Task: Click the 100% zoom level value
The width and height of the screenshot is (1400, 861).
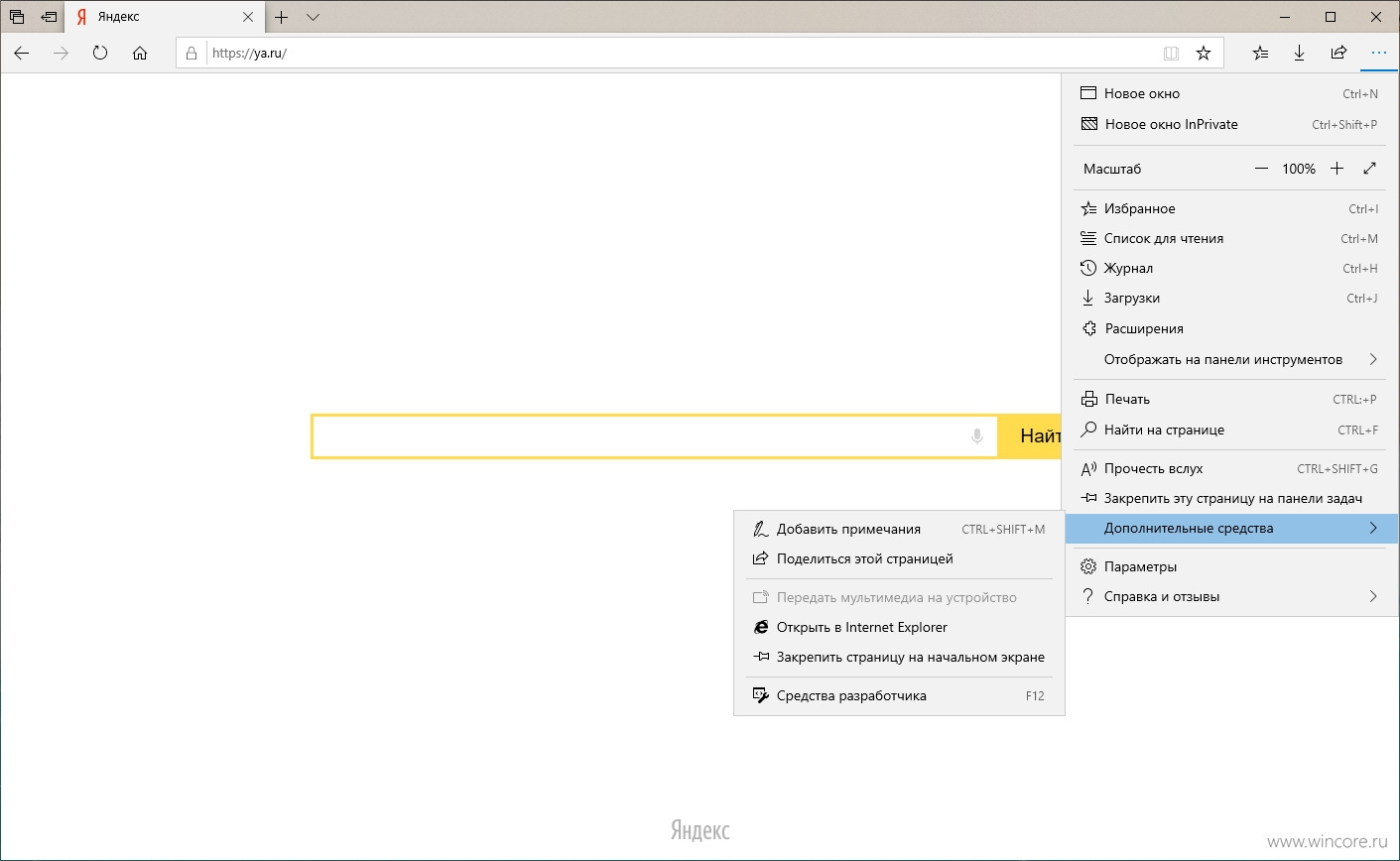Action: pyautogui.click(x=1299, y=169)
